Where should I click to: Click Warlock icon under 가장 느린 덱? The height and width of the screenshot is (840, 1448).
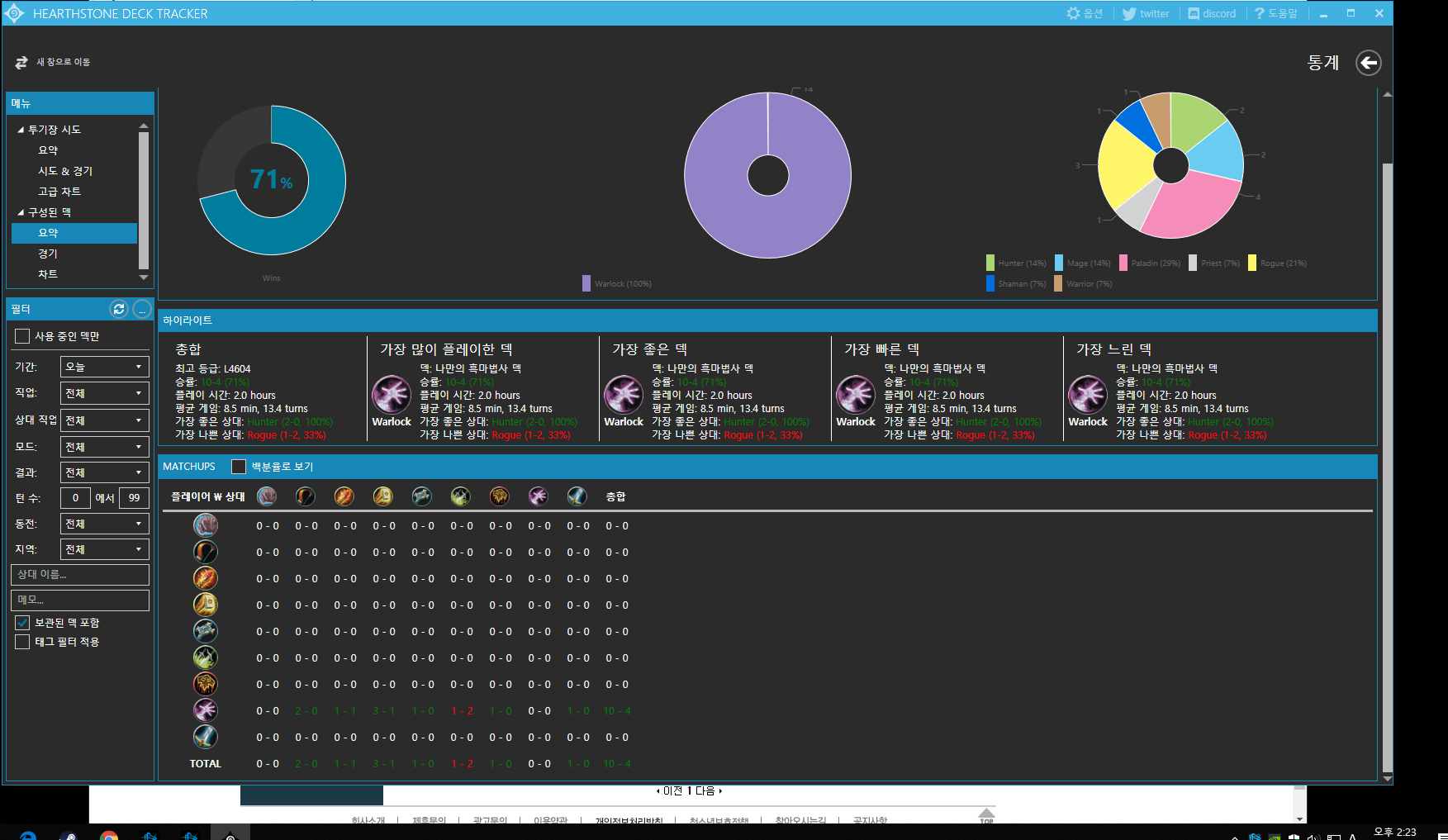point(1088,395)
